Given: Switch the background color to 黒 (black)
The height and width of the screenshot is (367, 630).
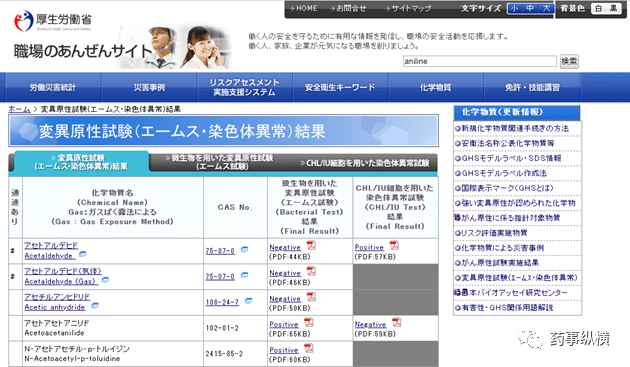Looking at the screenshot, I should [x=613, y=8].
